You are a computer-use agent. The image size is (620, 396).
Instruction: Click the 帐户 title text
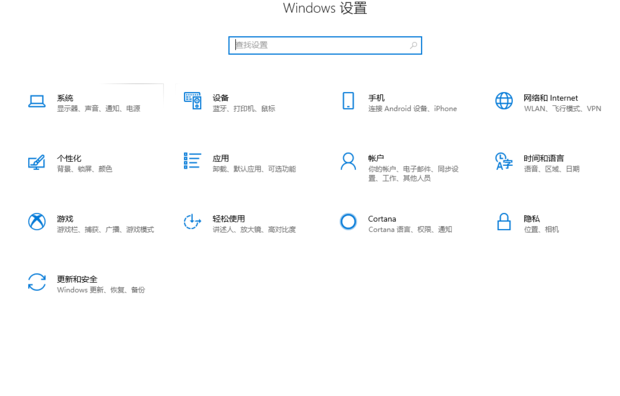pyautogui.click(x=376, y=158)
